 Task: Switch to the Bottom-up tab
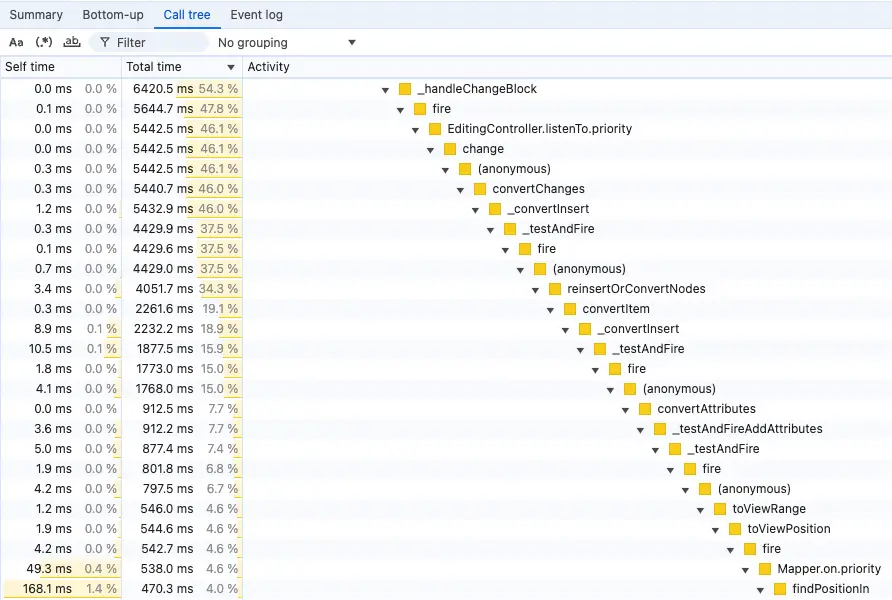113,15
